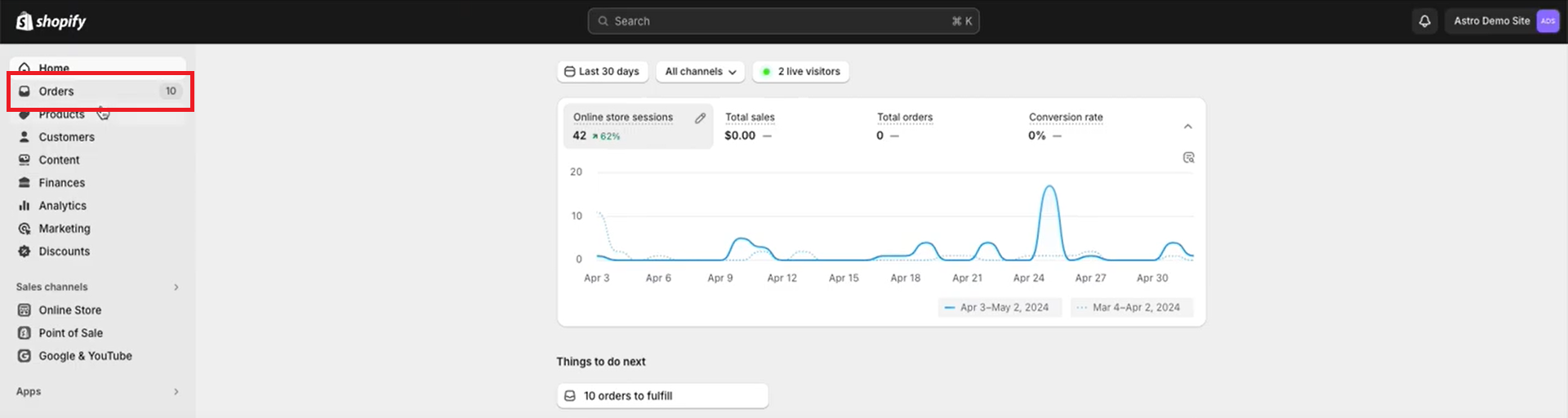Open the Last 30 days date picker
The image size is (1568, 418).
[x=602, y=72]
